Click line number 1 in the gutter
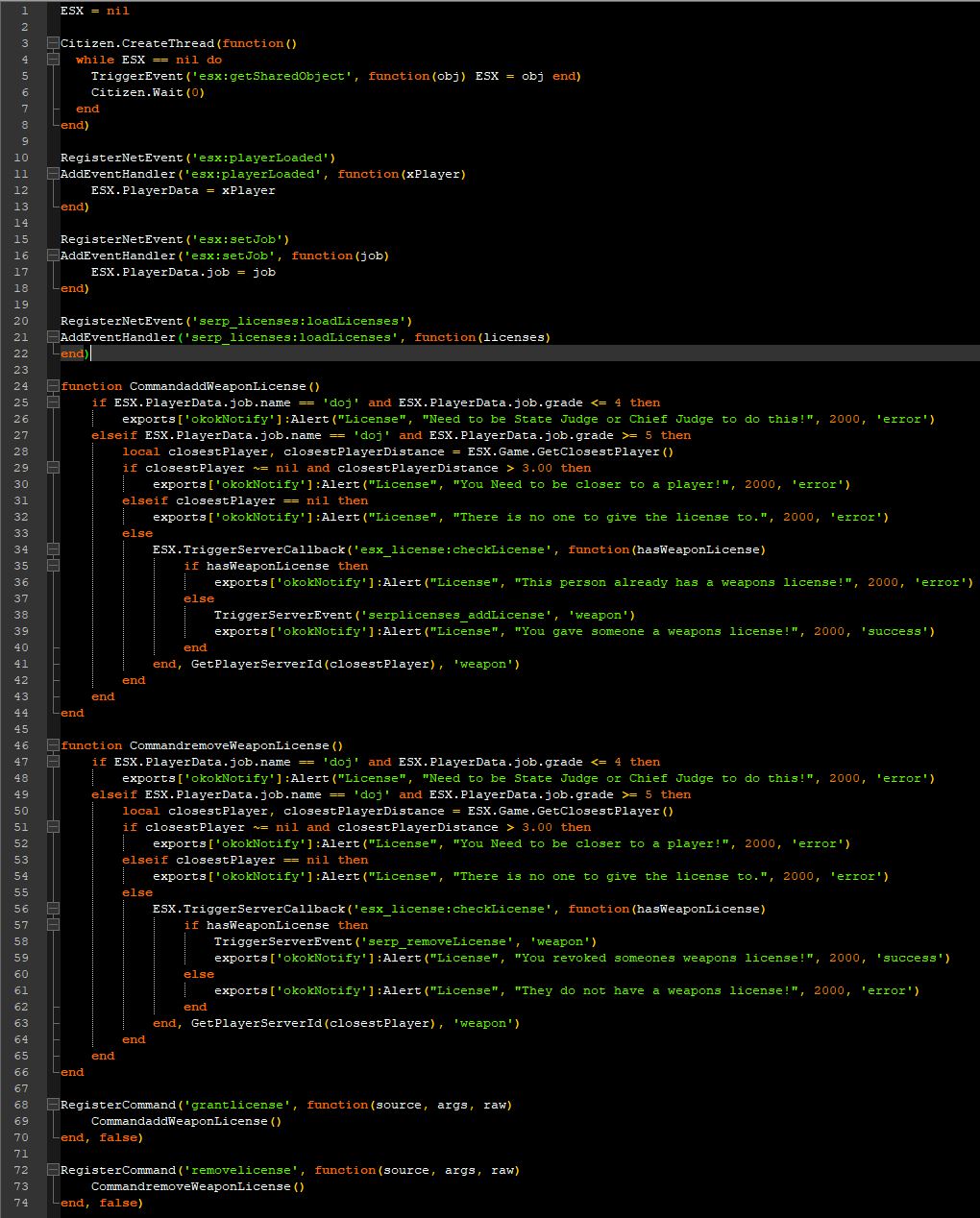Screen dimensions: 980x1218 coord(24,11)
